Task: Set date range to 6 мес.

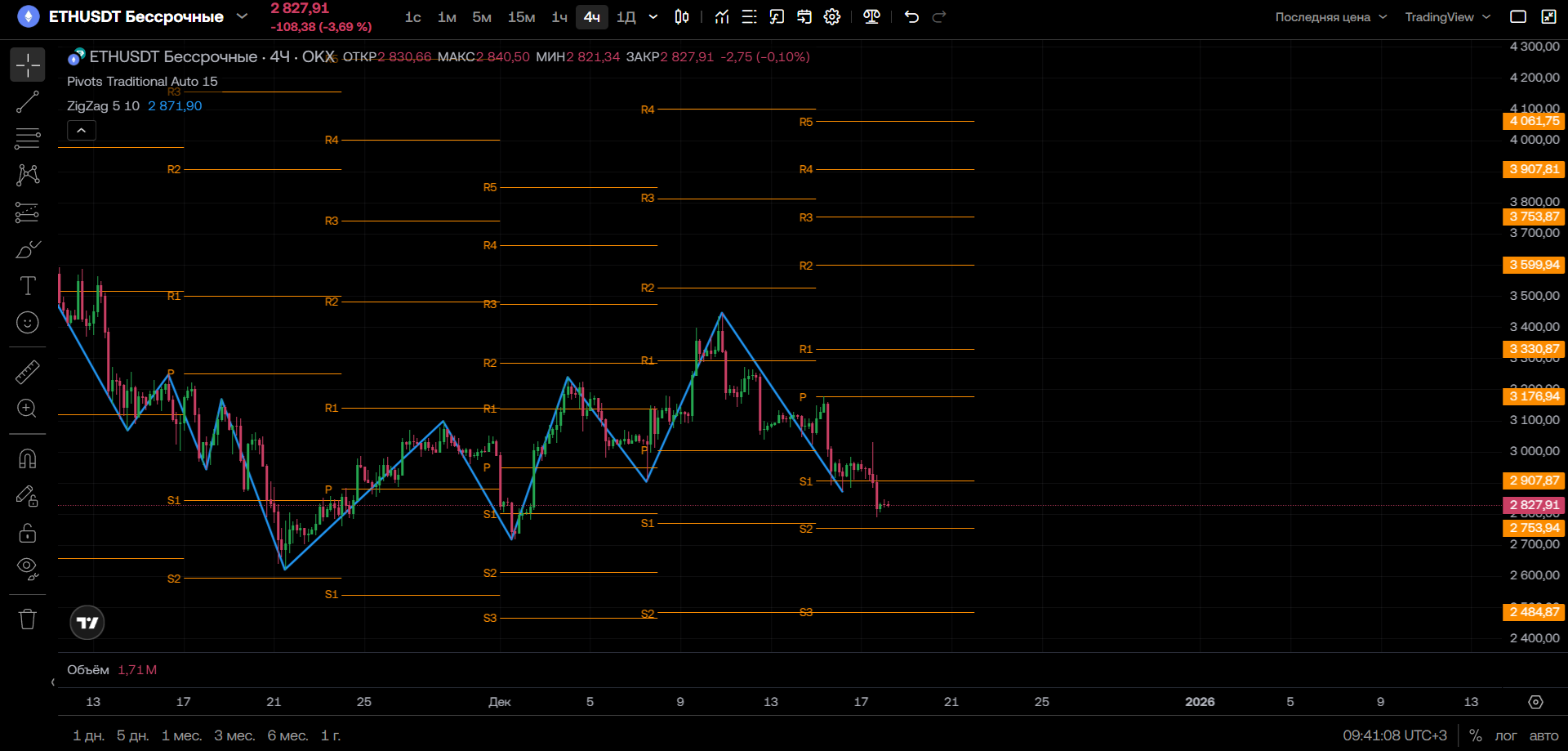Action: (287, 735)
